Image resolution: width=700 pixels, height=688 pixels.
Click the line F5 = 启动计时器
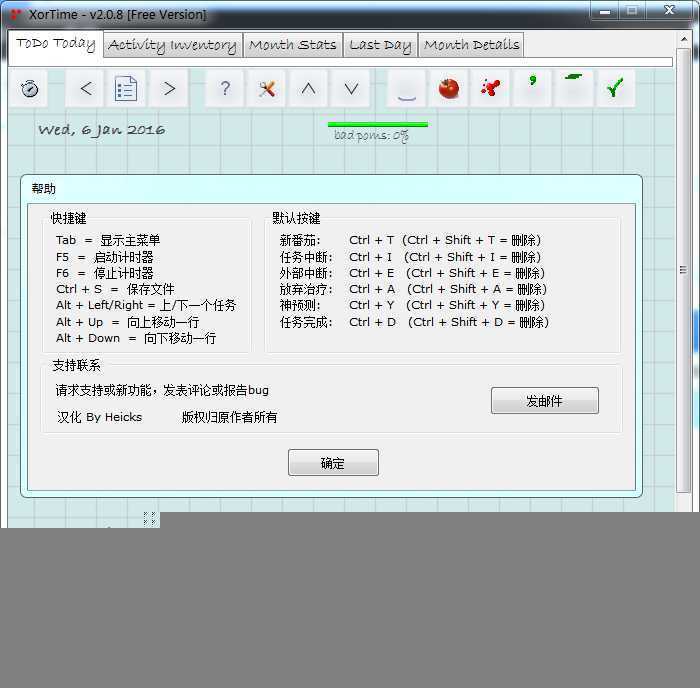[104, 257]
